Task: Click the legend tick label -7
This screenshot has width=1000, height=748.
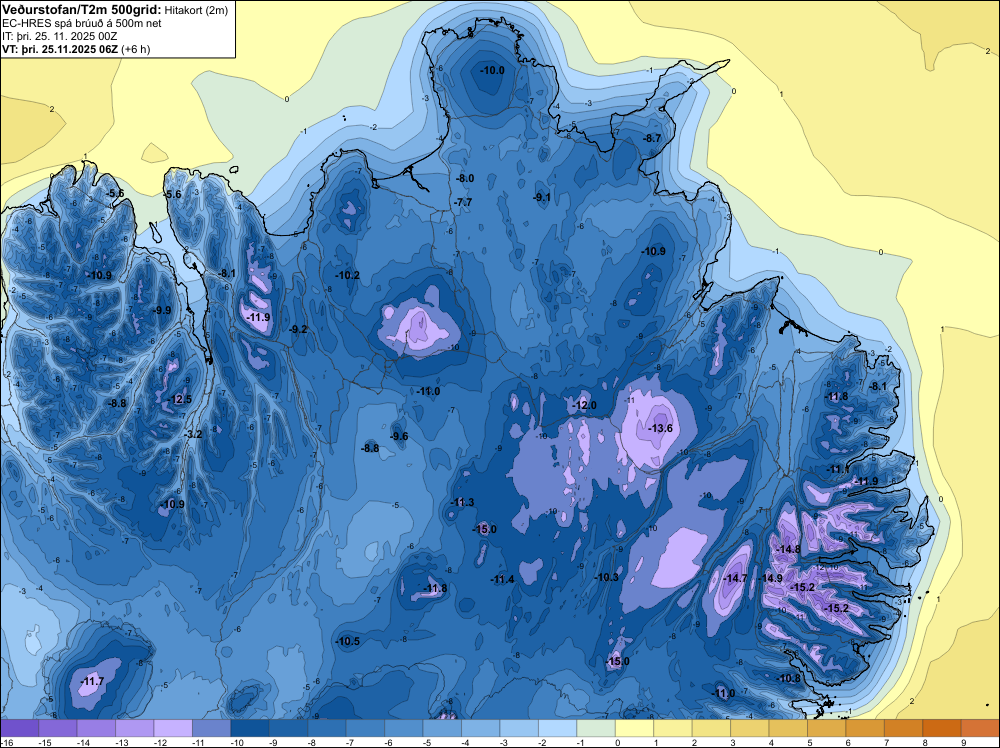Action: (351, 742)
